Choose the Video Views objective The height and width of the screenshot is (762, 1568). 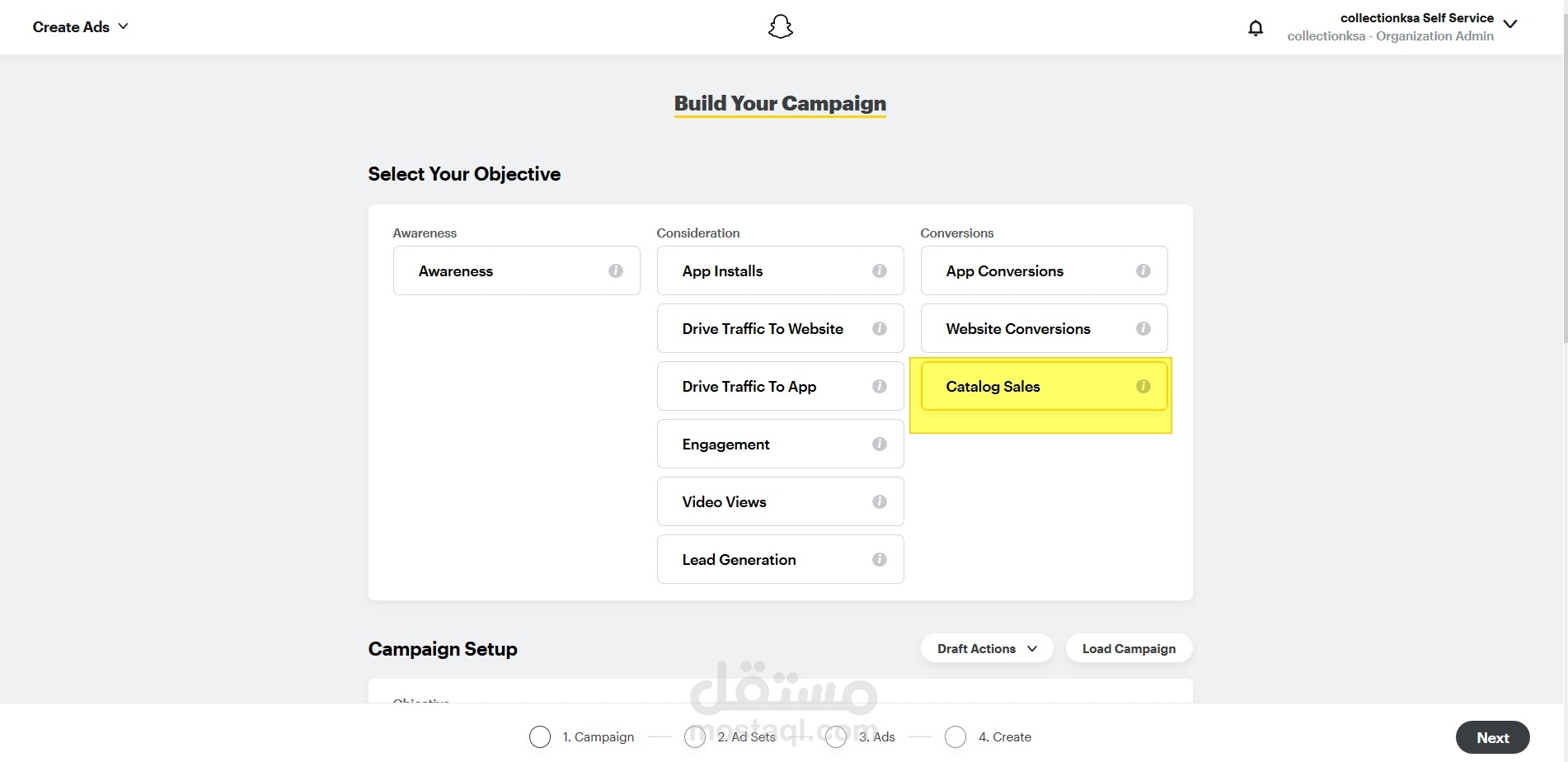tap(725, 501)
